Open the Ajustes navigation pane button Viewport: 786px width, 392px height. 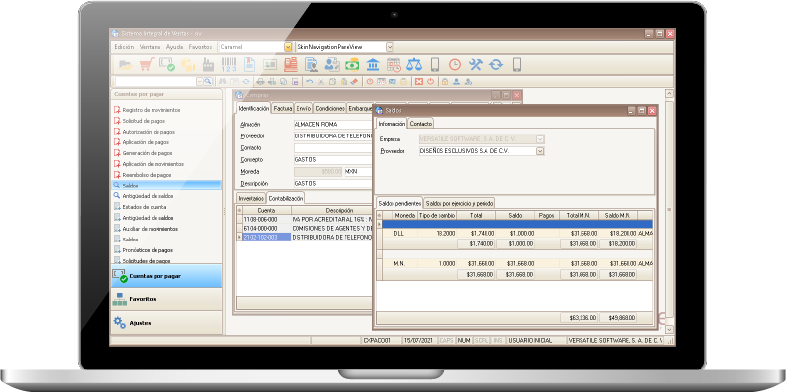tap(166, 323)
